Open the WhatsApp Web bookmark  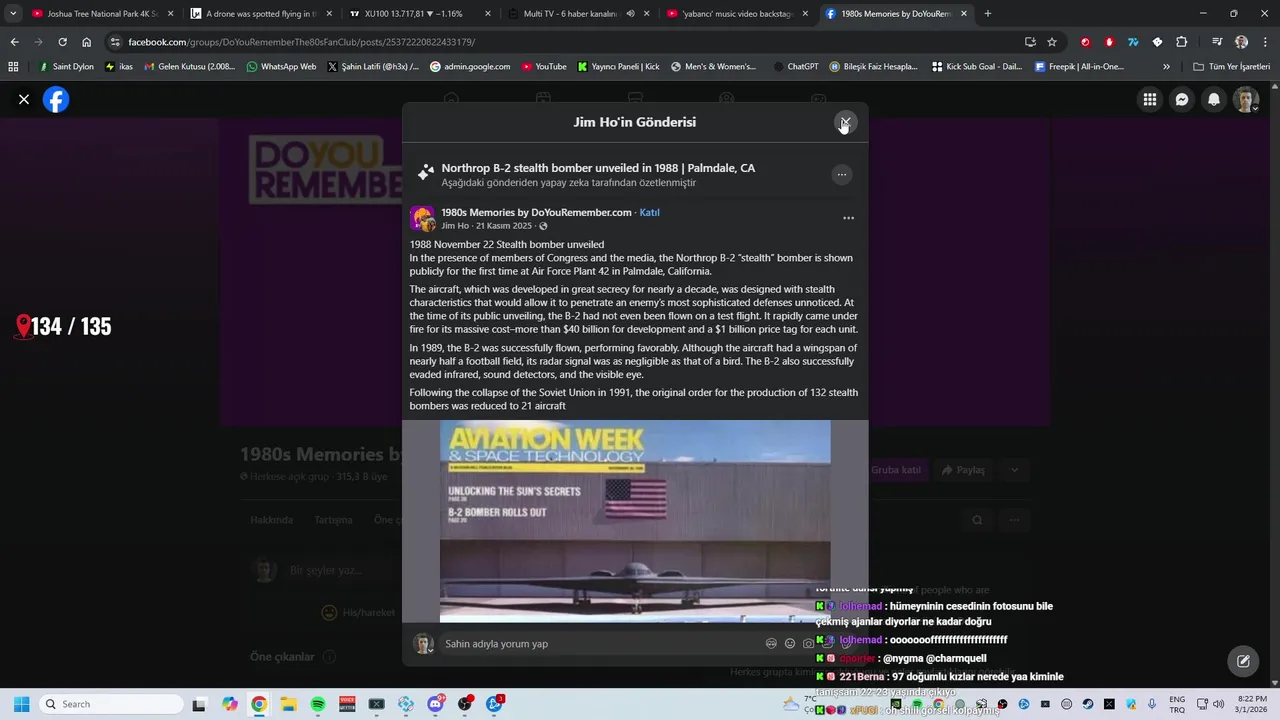pyautogui.click(x=281, y=67)
